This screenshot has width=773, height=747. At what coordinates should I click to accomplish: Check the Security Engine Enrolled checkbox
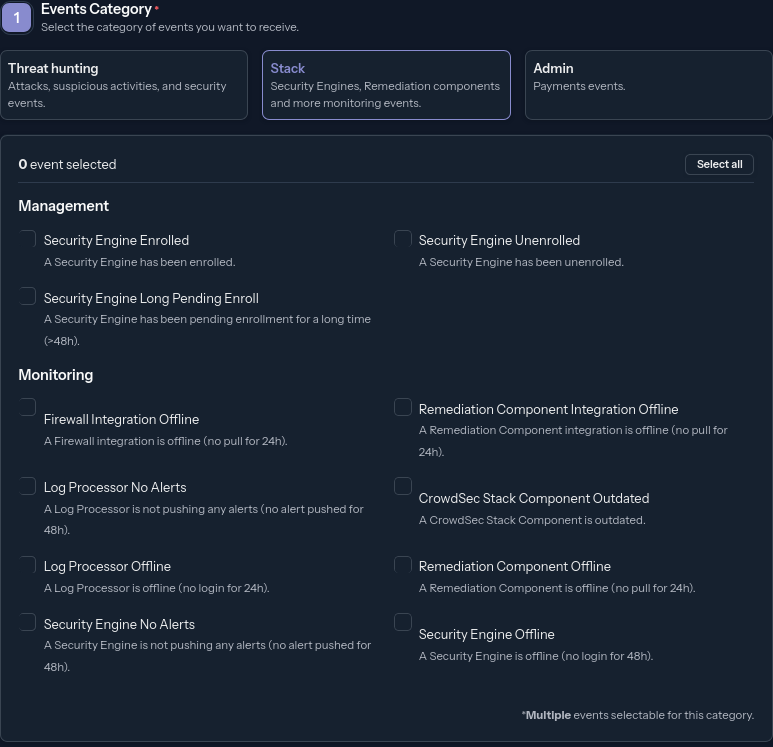(x=28, y=239)
